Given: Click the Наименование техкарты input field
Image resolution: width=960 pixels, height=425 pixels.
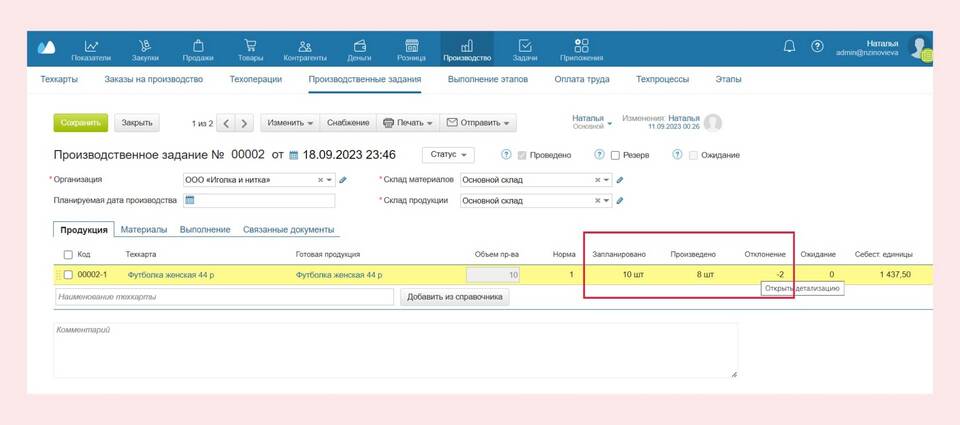Looking at the screenshot, I should [x=224, y=297].
